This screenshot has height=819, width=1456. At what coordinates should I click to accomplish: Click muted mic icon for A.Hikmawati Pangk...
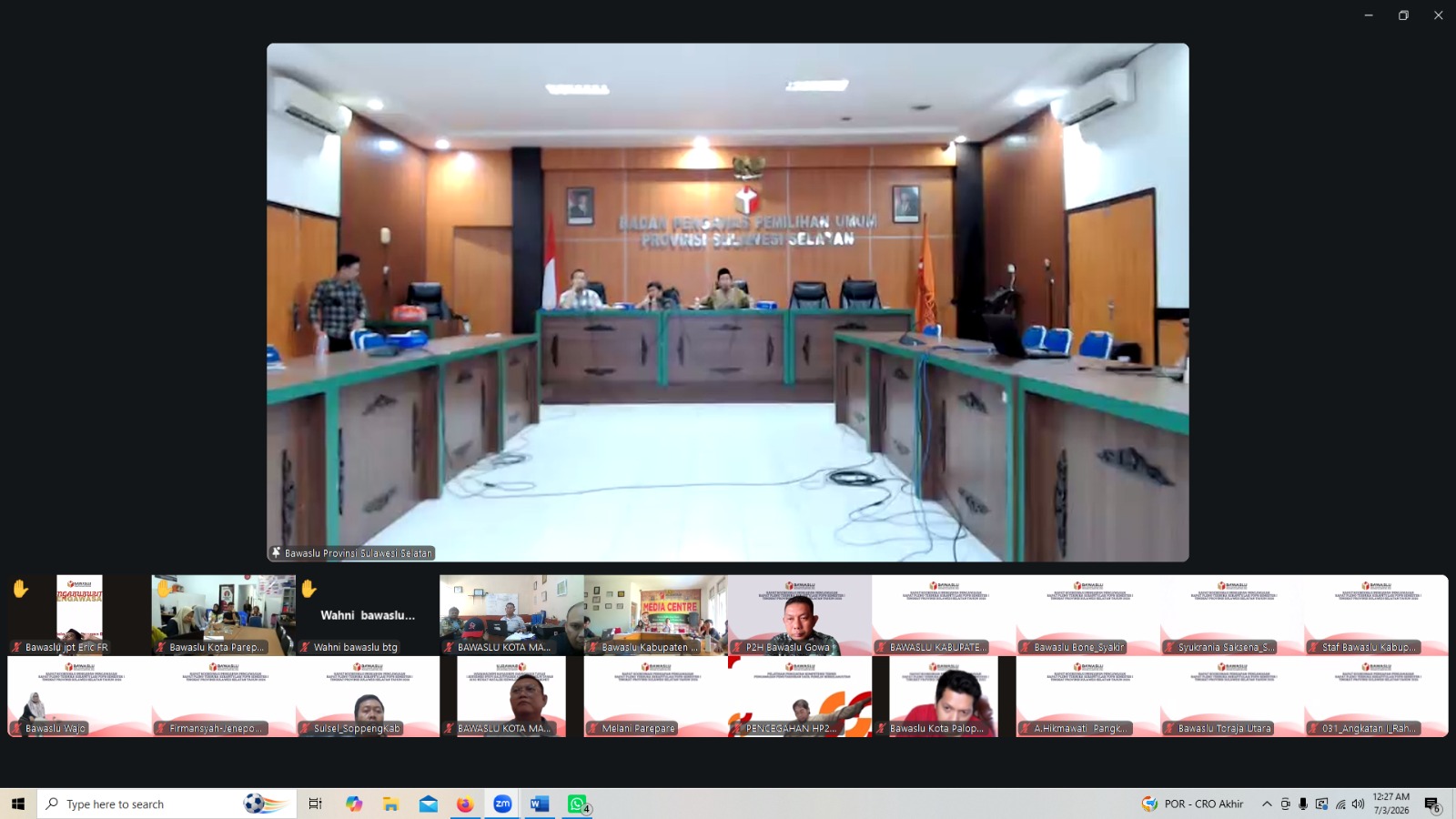click(1025, 729)
